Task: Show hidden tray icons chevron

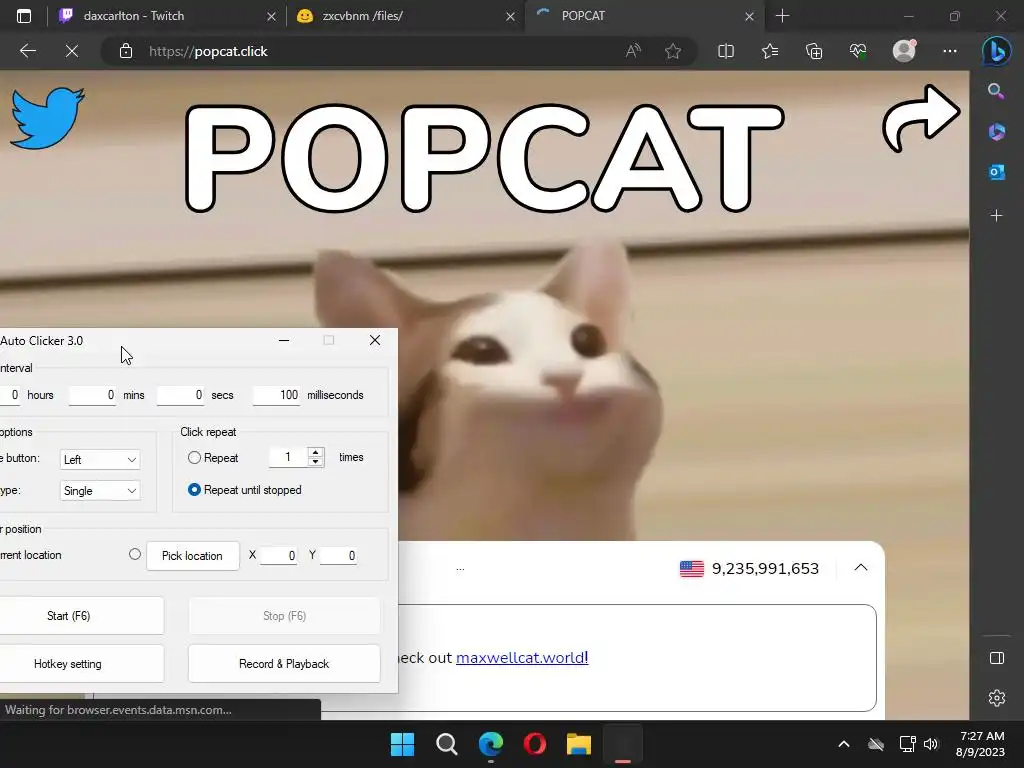Action: coord(844,744)
